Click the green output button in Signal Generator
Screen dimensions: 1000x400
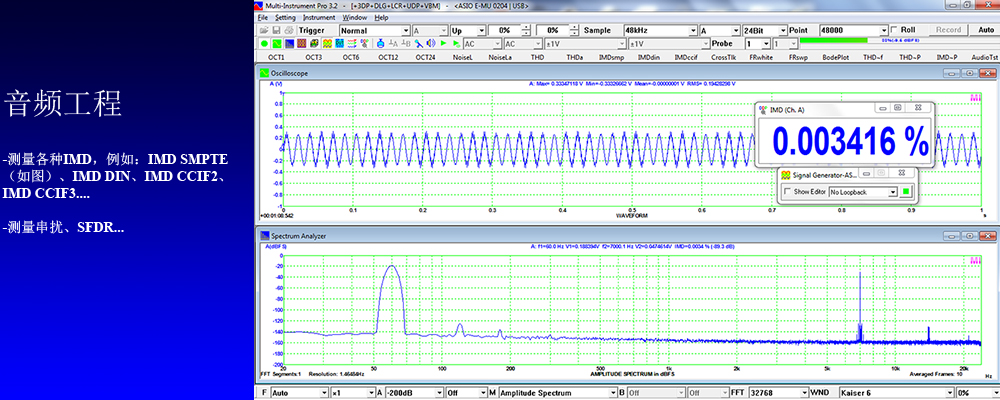point(905,191)
